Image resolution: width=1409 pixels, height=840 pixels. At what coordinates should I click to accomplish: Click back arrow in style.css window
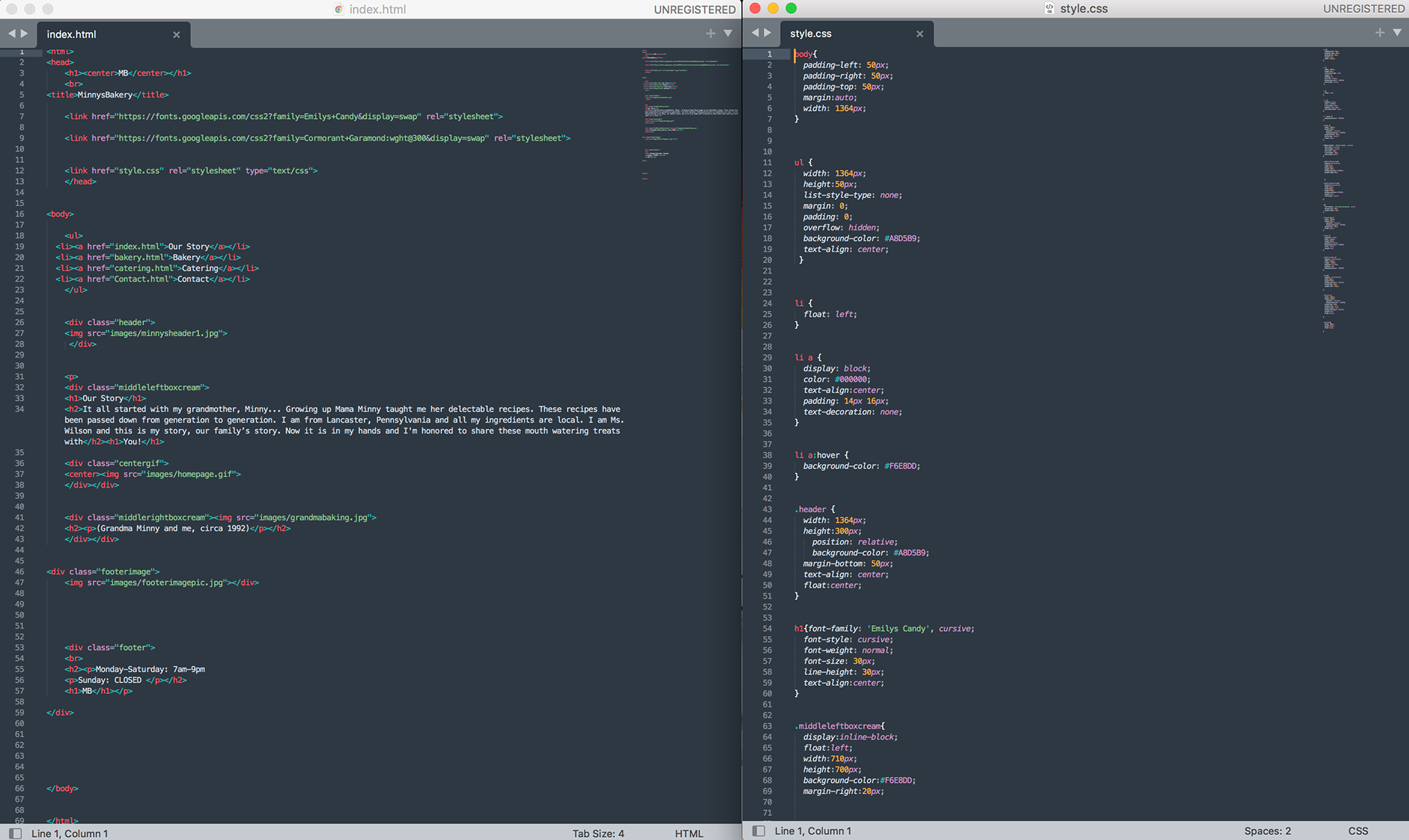pos(755,33)
